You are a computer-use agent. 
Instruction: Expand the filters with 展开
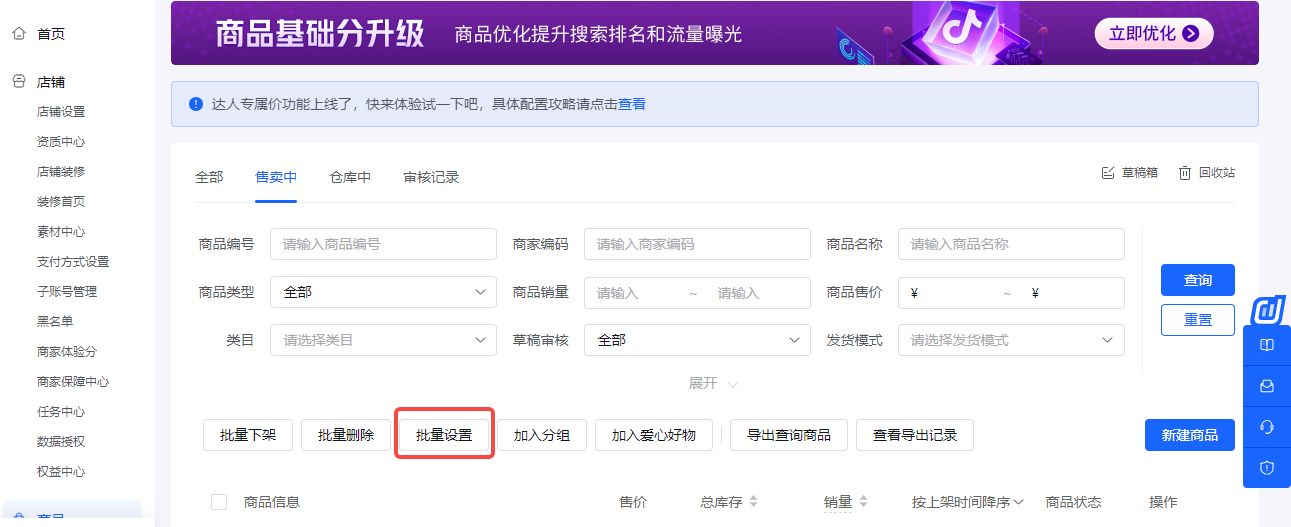coord(712,383)
